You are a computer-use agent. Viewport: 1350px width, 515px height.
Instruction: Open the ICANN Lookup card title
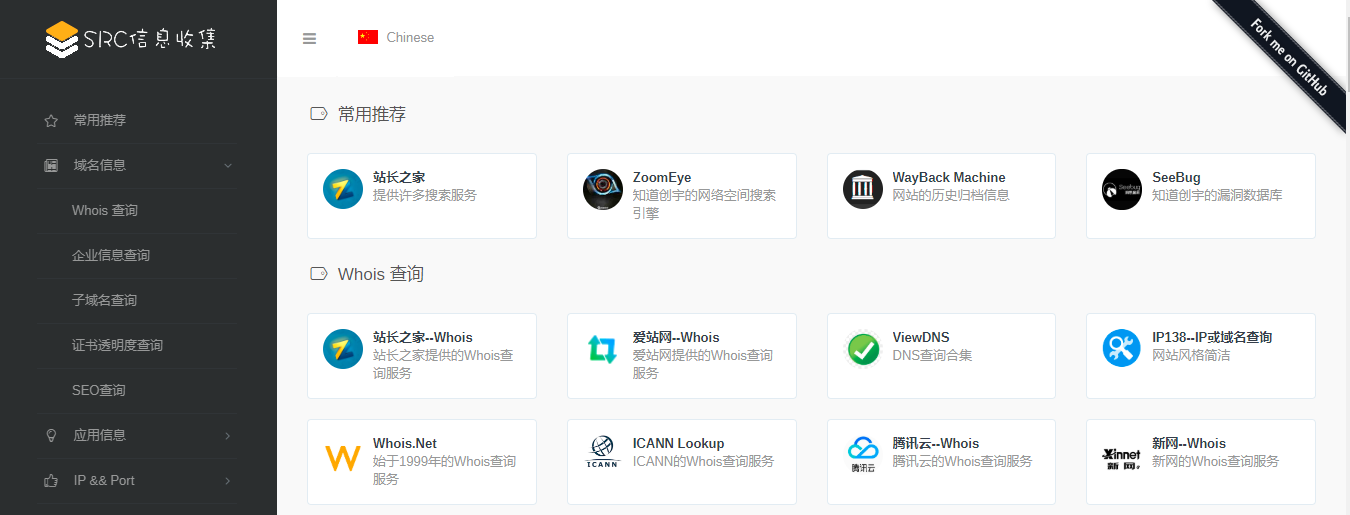tap(678, 443)
